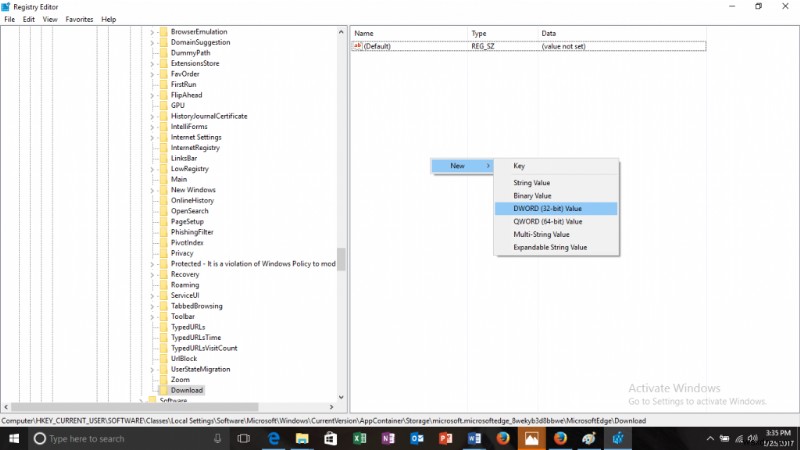Select the PhishingFilter key
The height and width of the screenshot is (450, 800).
pyautogui.click(x=192, y=232)
